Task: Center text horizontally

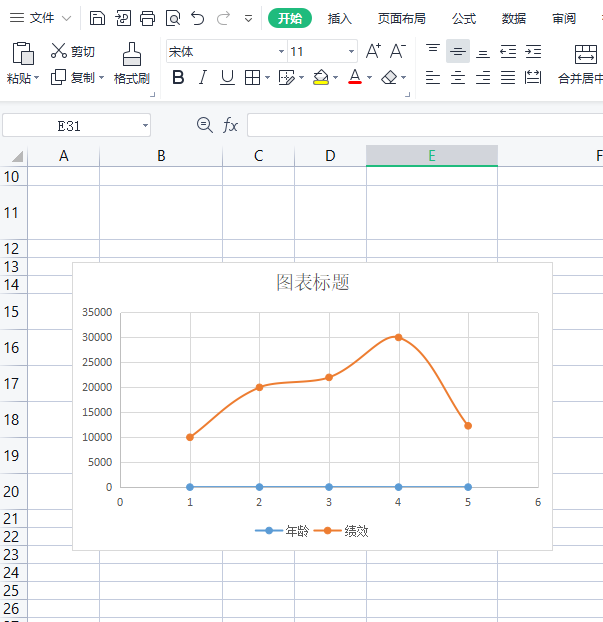Action: (x=457, y=77)
